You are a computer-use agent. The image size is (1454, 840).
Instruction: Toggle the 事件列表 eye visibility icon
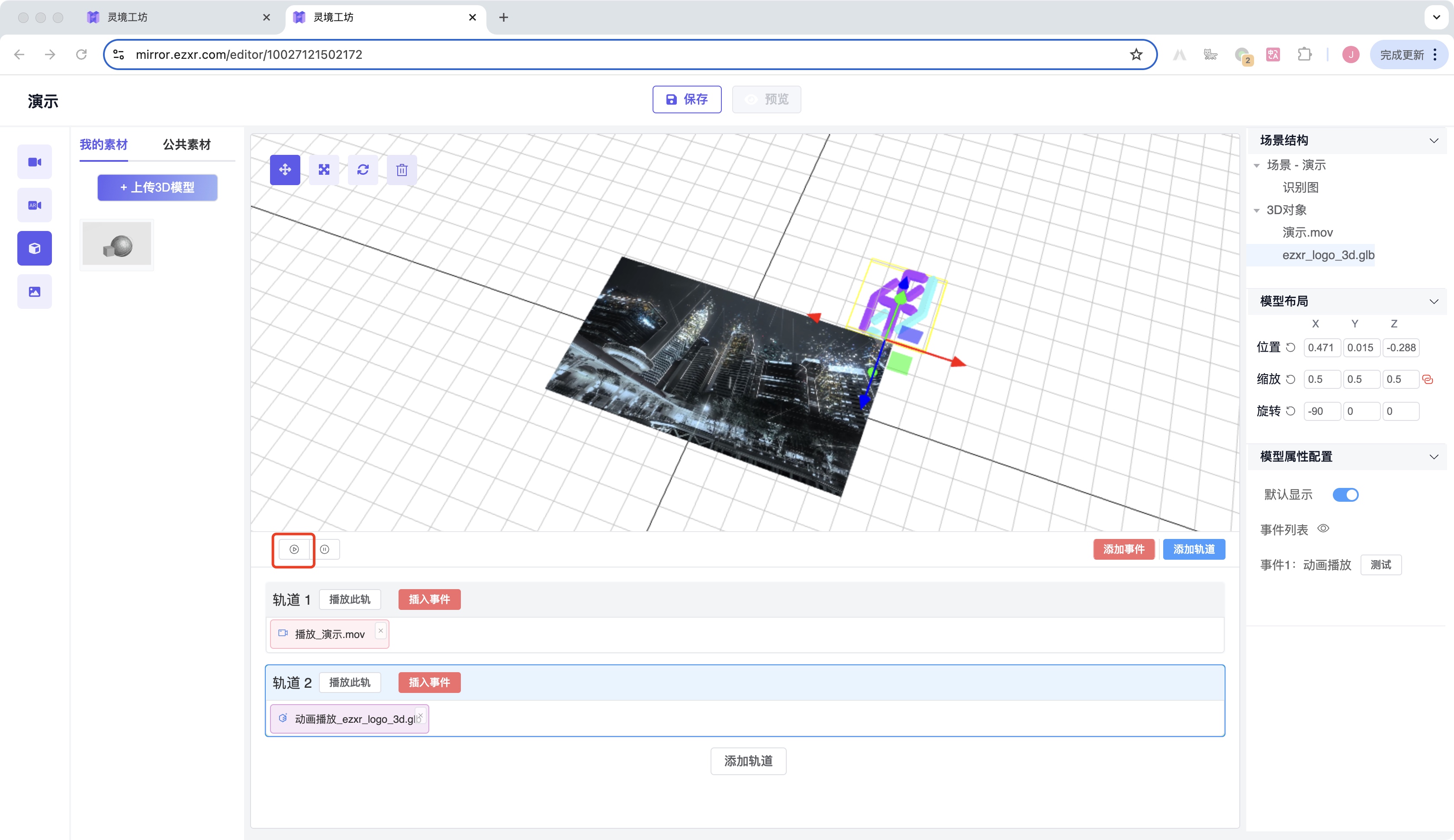pyautogui.click(x=1323, y=529)
